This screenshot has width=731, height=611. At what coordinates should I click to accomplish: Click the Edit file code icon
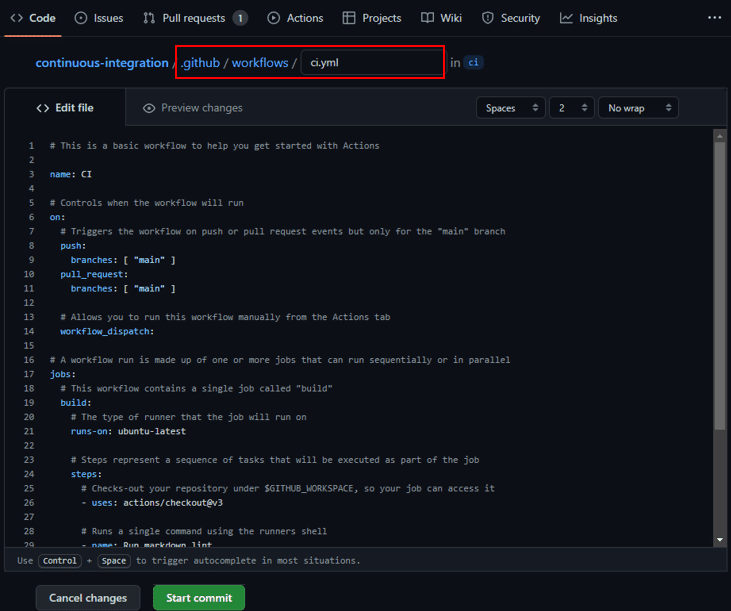point(43,108)
